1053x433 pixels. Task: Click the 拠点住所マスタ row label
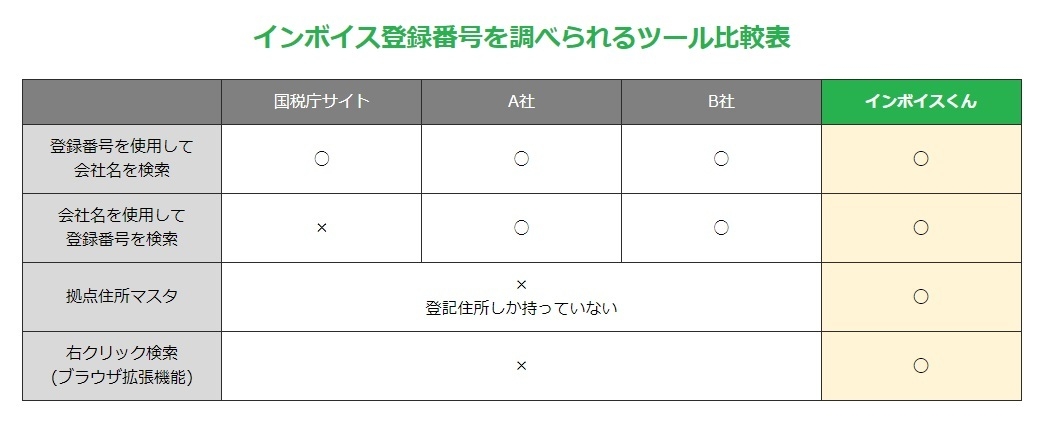click(x=122, y=297)
